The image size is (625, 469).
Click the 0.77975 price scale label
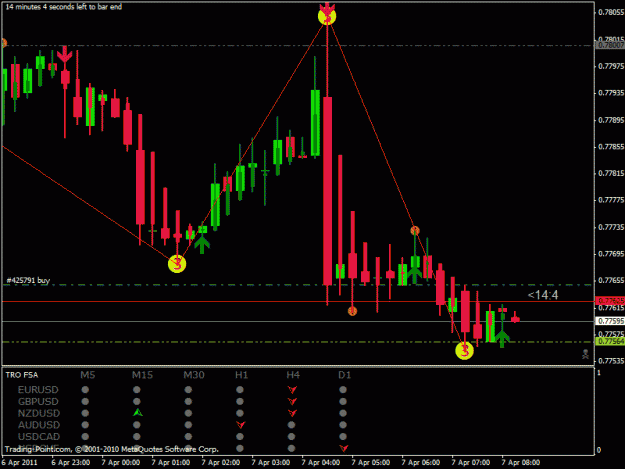(x=611, y=66)
